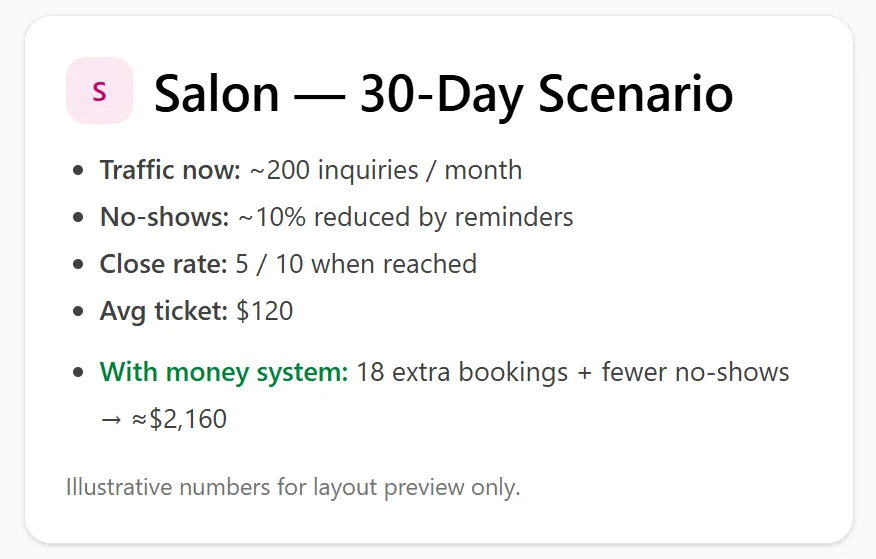This screenshot has height=559, width=876.
Task: Click the bullet beside Close rate
Action: click(78, 264)
